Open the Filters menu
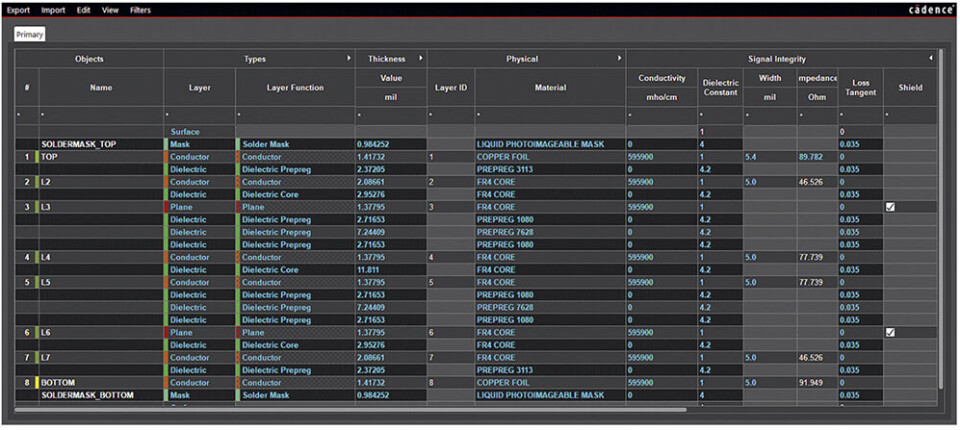Image resolution: width=960 pixels, height=430 pixels. tap(140, 10)
